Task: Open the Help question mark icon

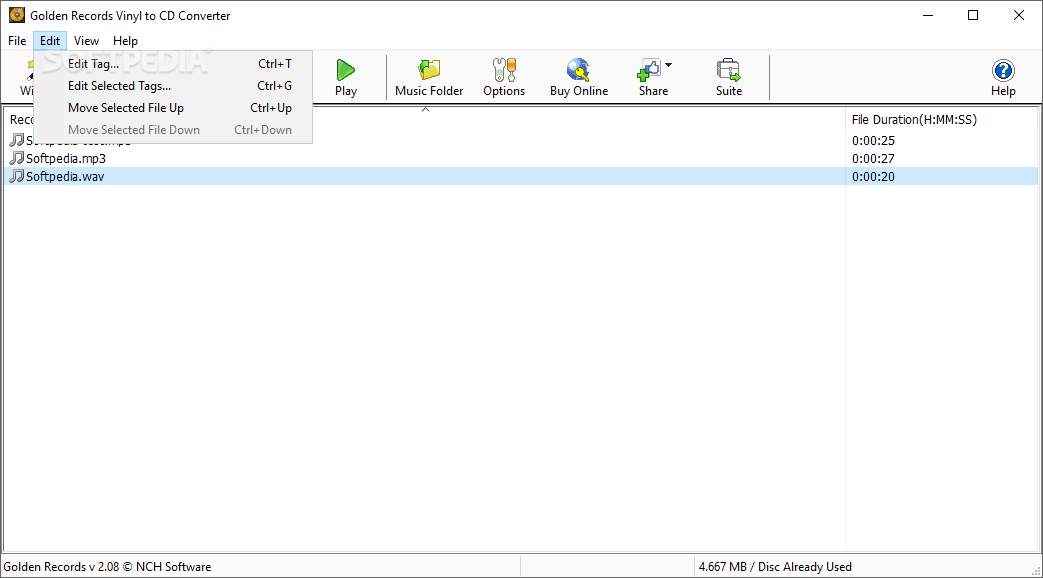Action: [x=1003, y=71]
